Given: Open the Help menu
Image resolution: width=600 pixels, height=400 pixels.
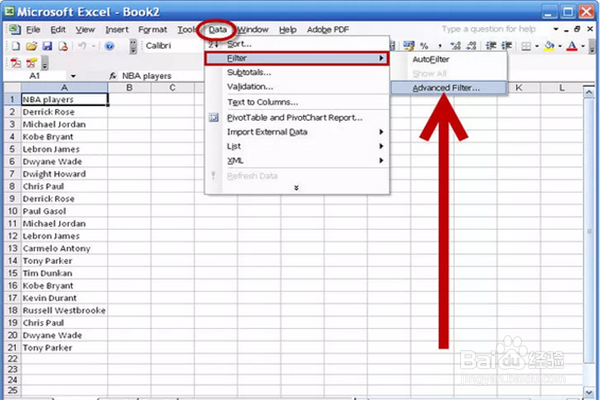Looking at the screenshot, I should coord(287,29).
